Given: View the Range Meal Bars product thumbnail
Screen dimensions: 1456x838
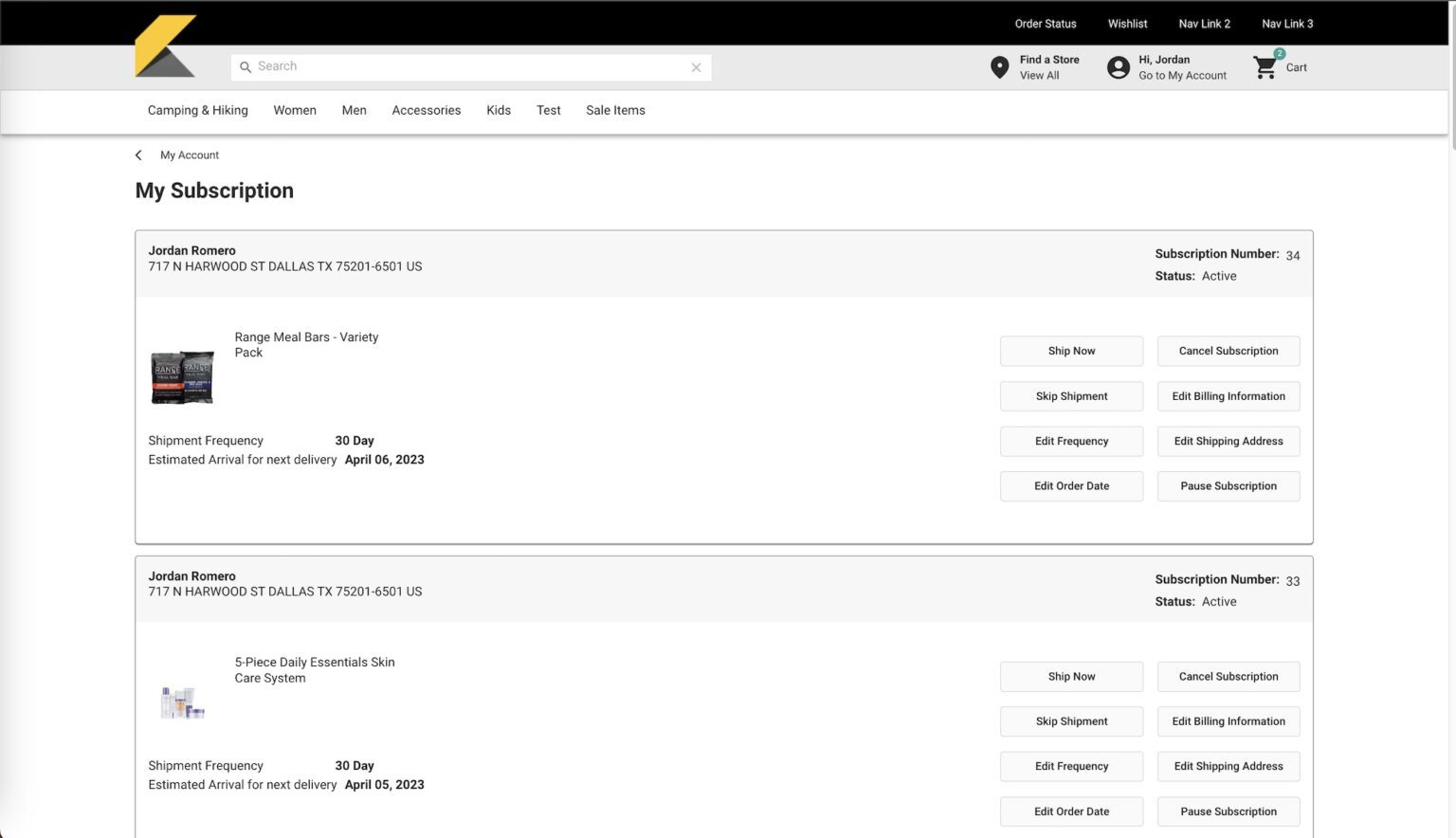Looking at the screenshot, I should click(x=181, y=375).
